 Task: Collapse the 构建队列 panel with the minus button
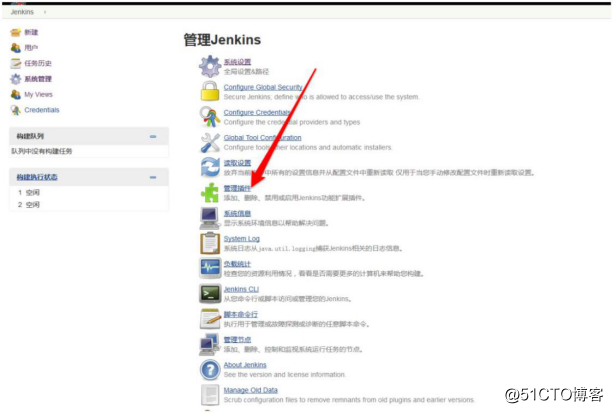click(153, 136)
